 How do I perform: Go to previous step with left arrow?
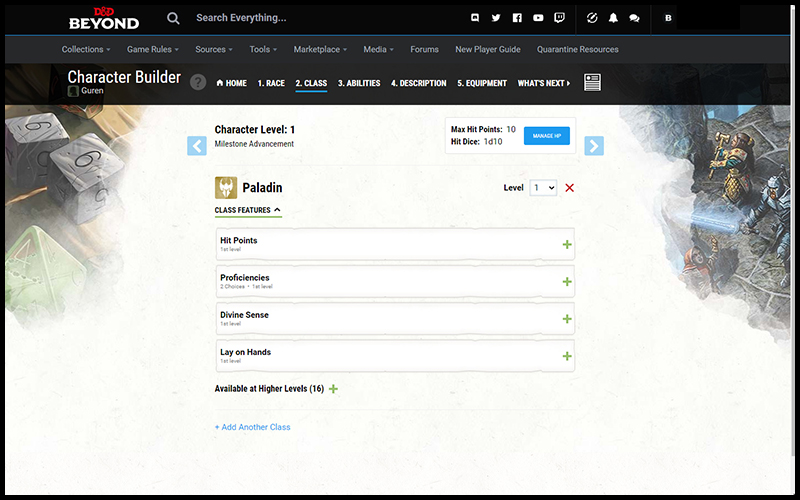click(197, 146)
